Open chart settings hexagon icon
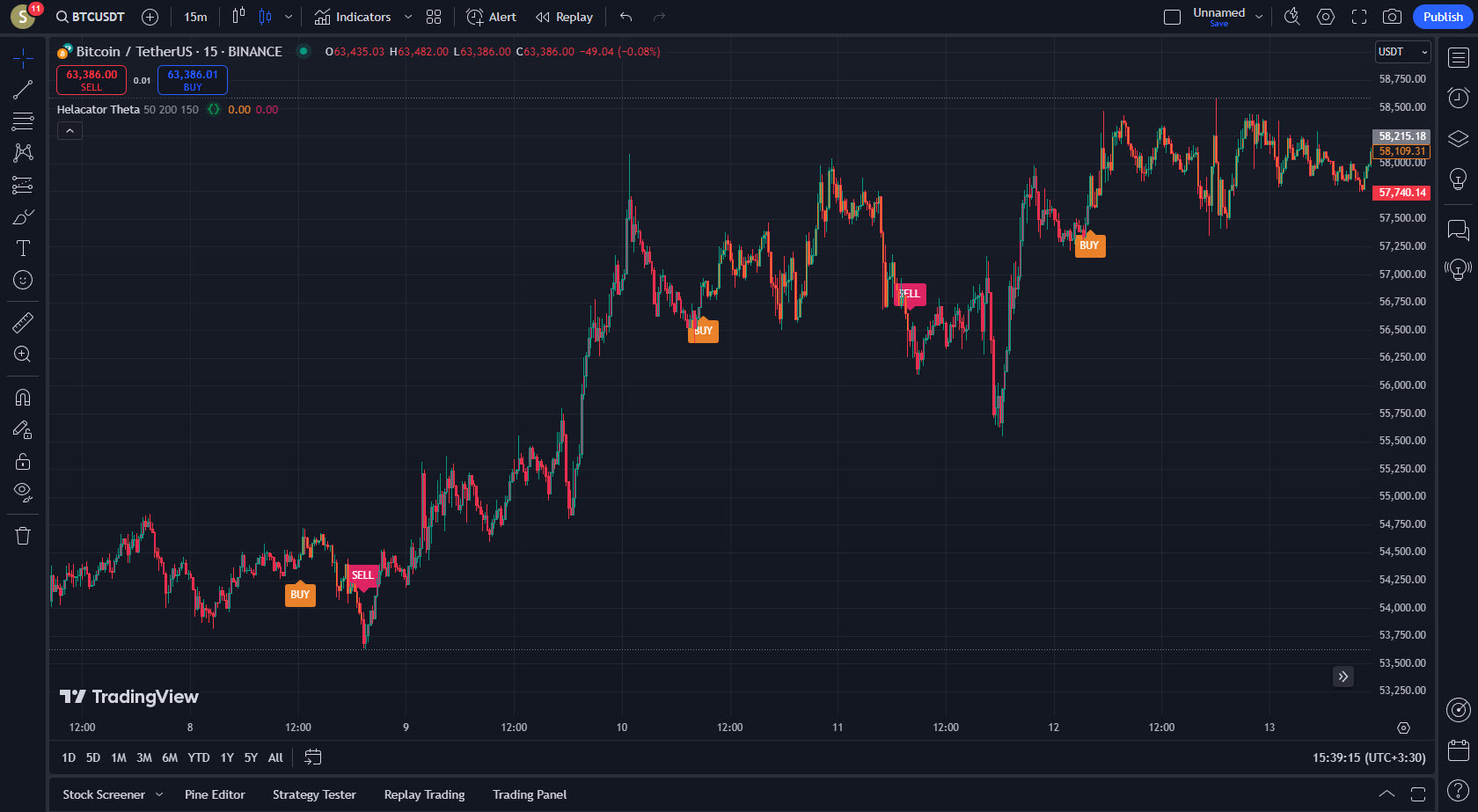This screenshot has height=812, width=1478. tap(1326, 17)
